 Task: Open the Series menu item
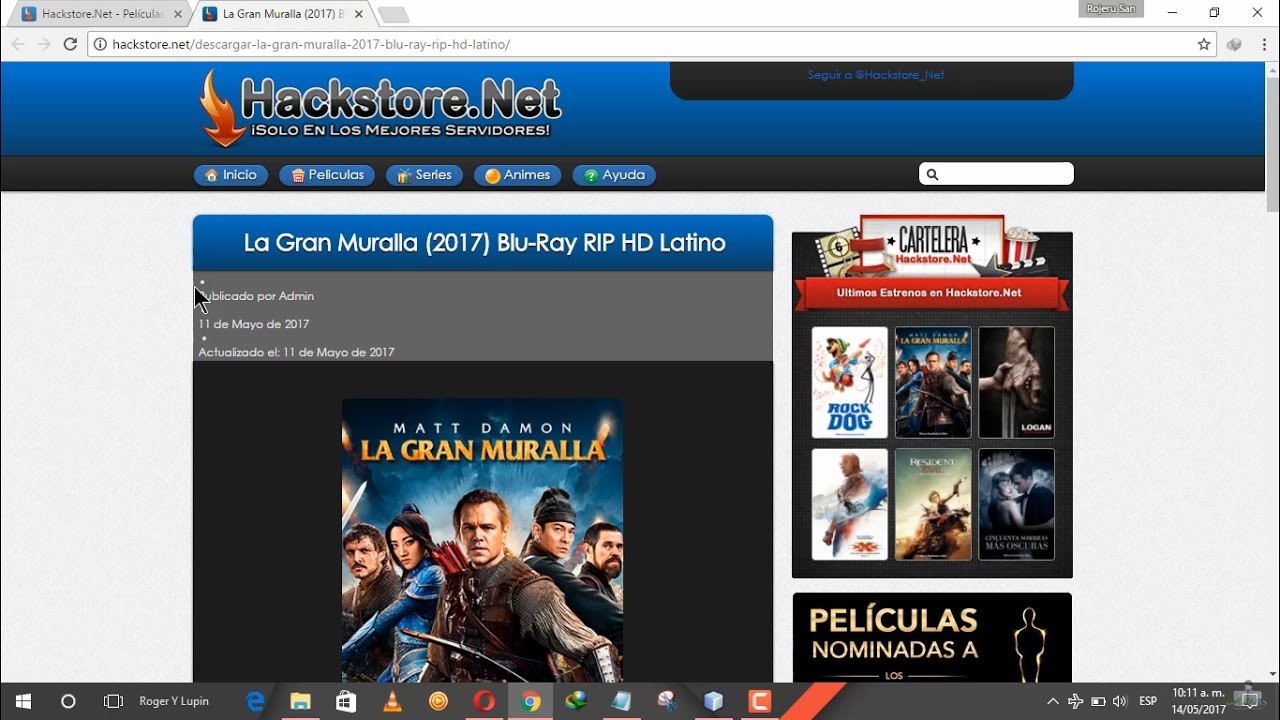(424, 175)
